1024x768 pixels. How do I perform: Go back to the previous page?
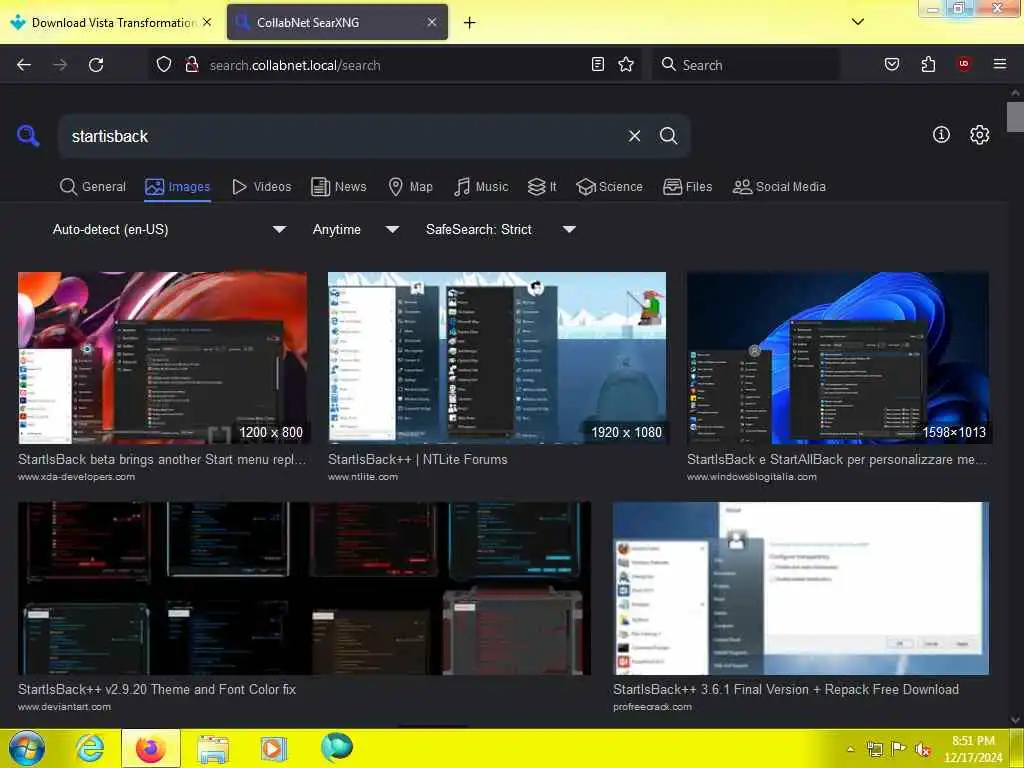[24, 65]
